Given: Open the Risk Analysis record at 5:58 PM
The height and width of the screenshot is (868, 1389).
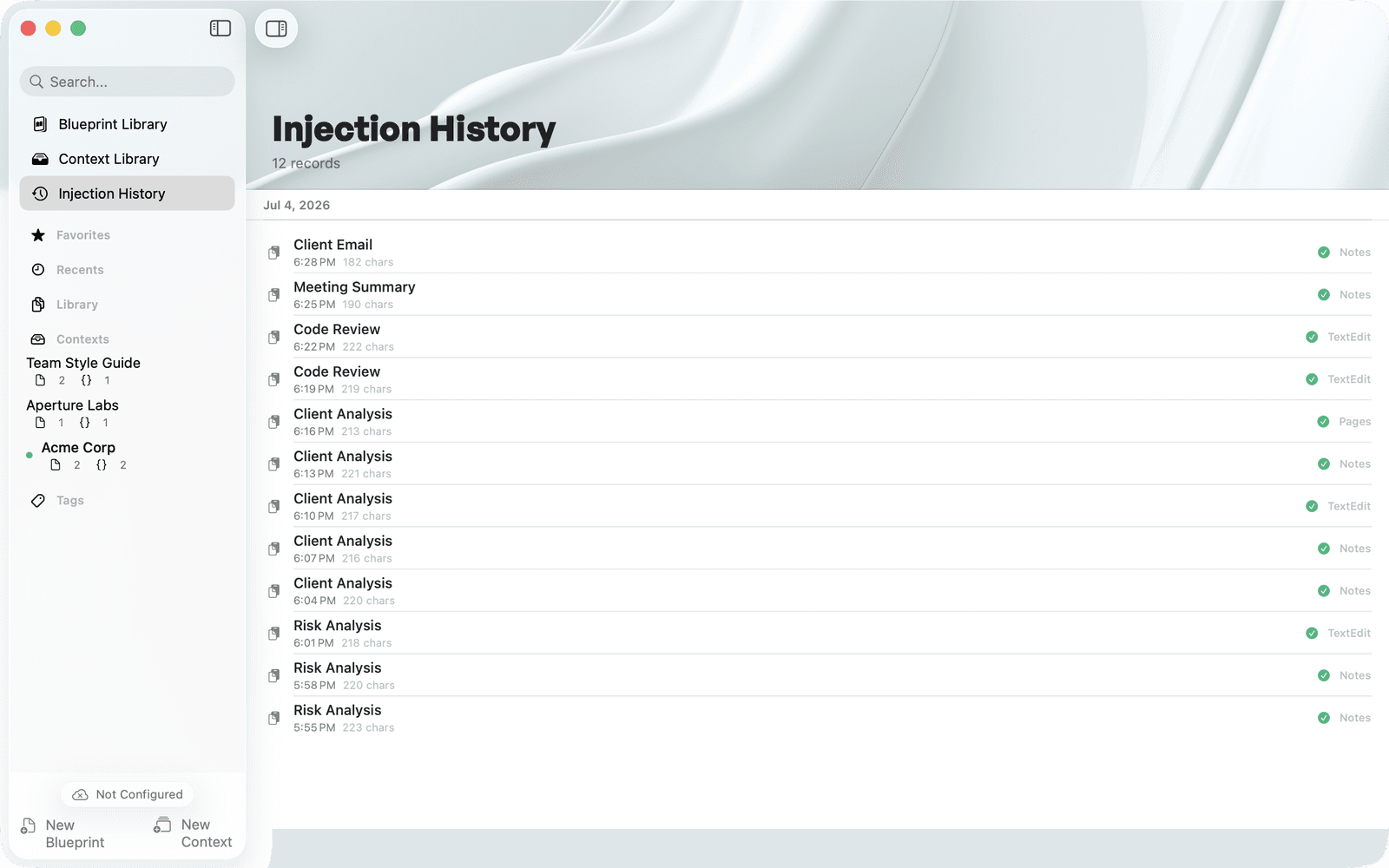Looking at the screenshot, I should (x=818, y=675).
